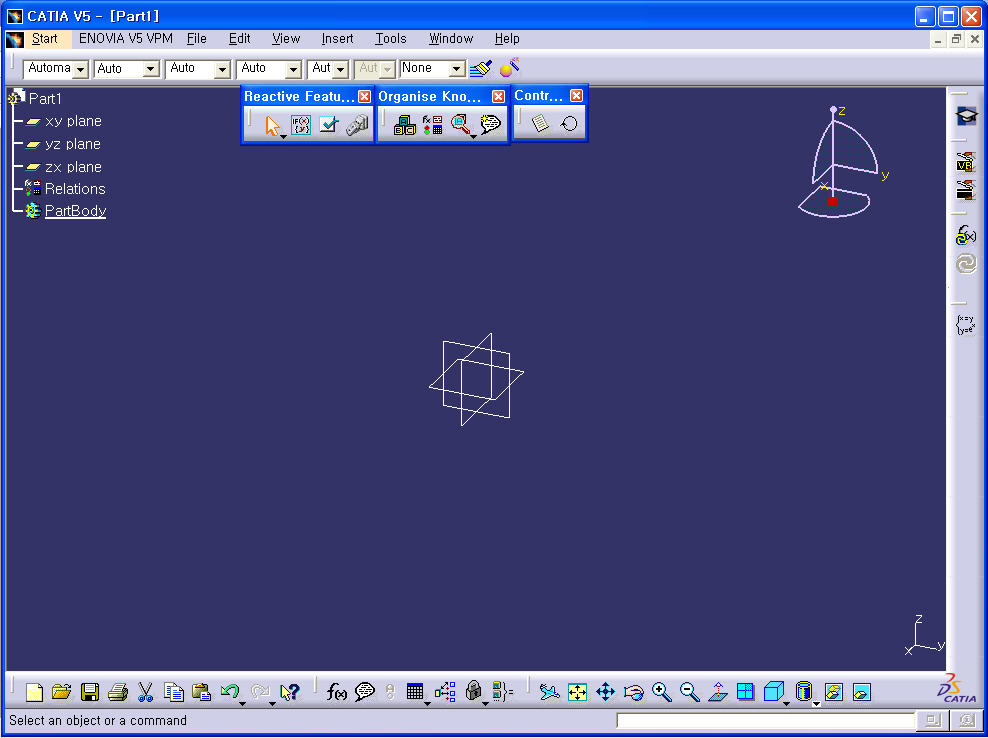Click the command input field in status bar

click(x=765, y=720)
